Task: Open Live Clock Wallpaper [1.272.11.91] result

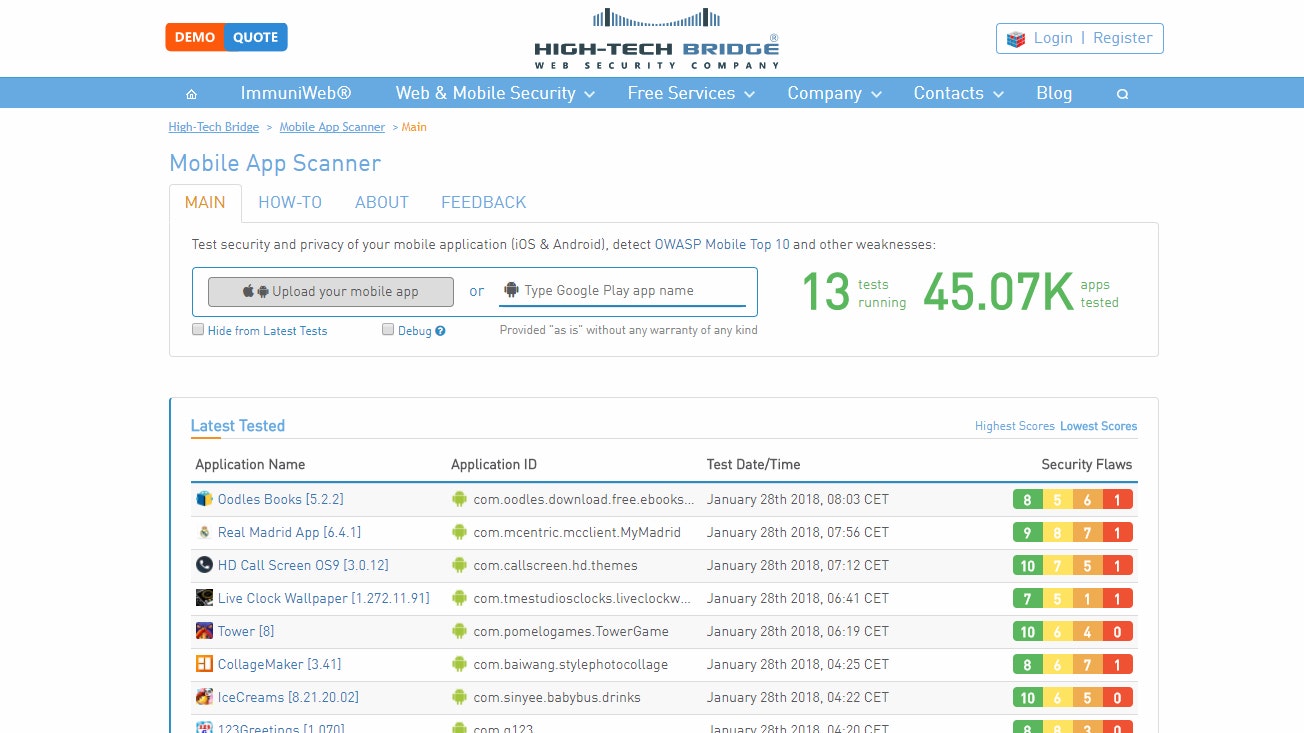Action: [x=324, y=598]
